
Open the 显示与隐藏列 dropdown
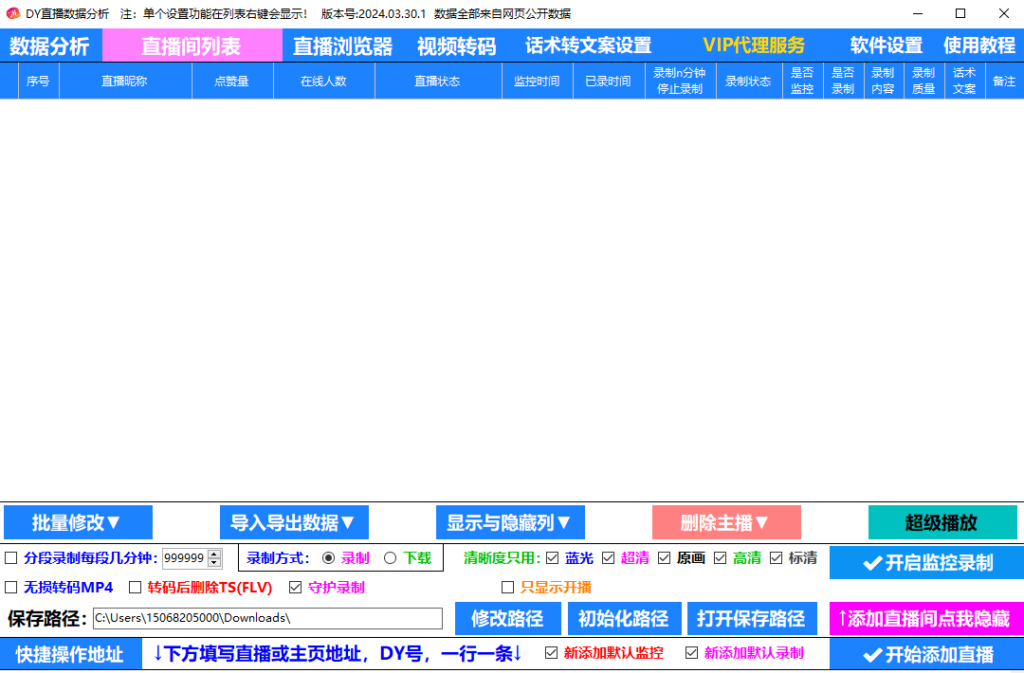tap(510, 521)
